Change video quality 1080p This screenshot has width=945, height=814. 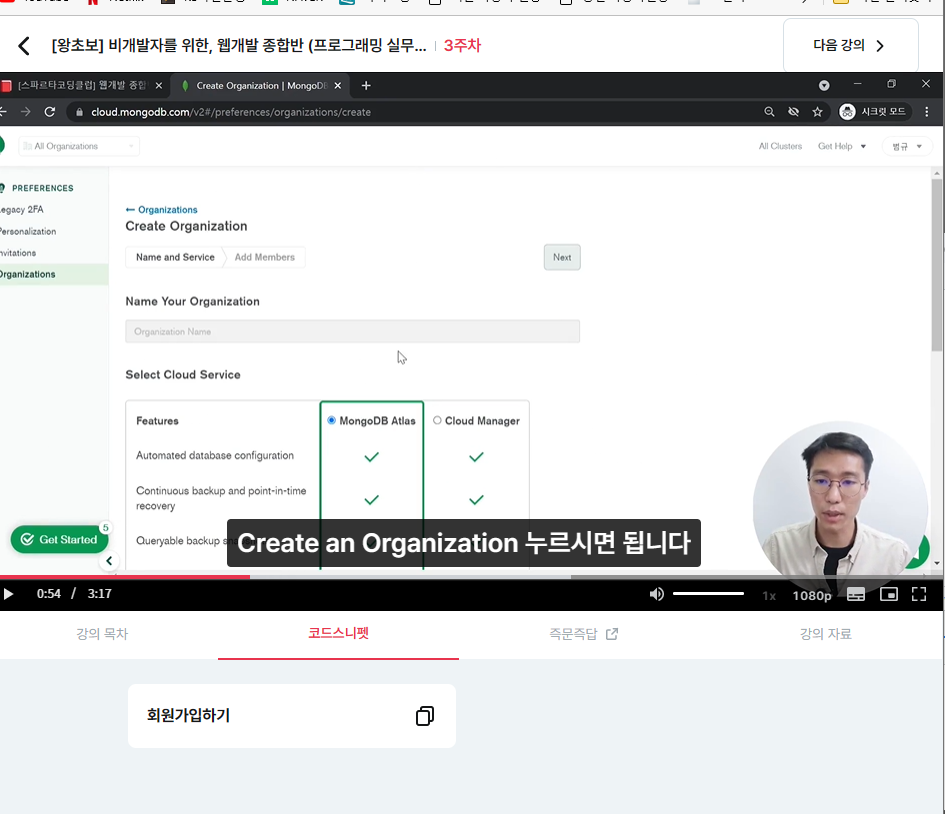click(812, 595)
